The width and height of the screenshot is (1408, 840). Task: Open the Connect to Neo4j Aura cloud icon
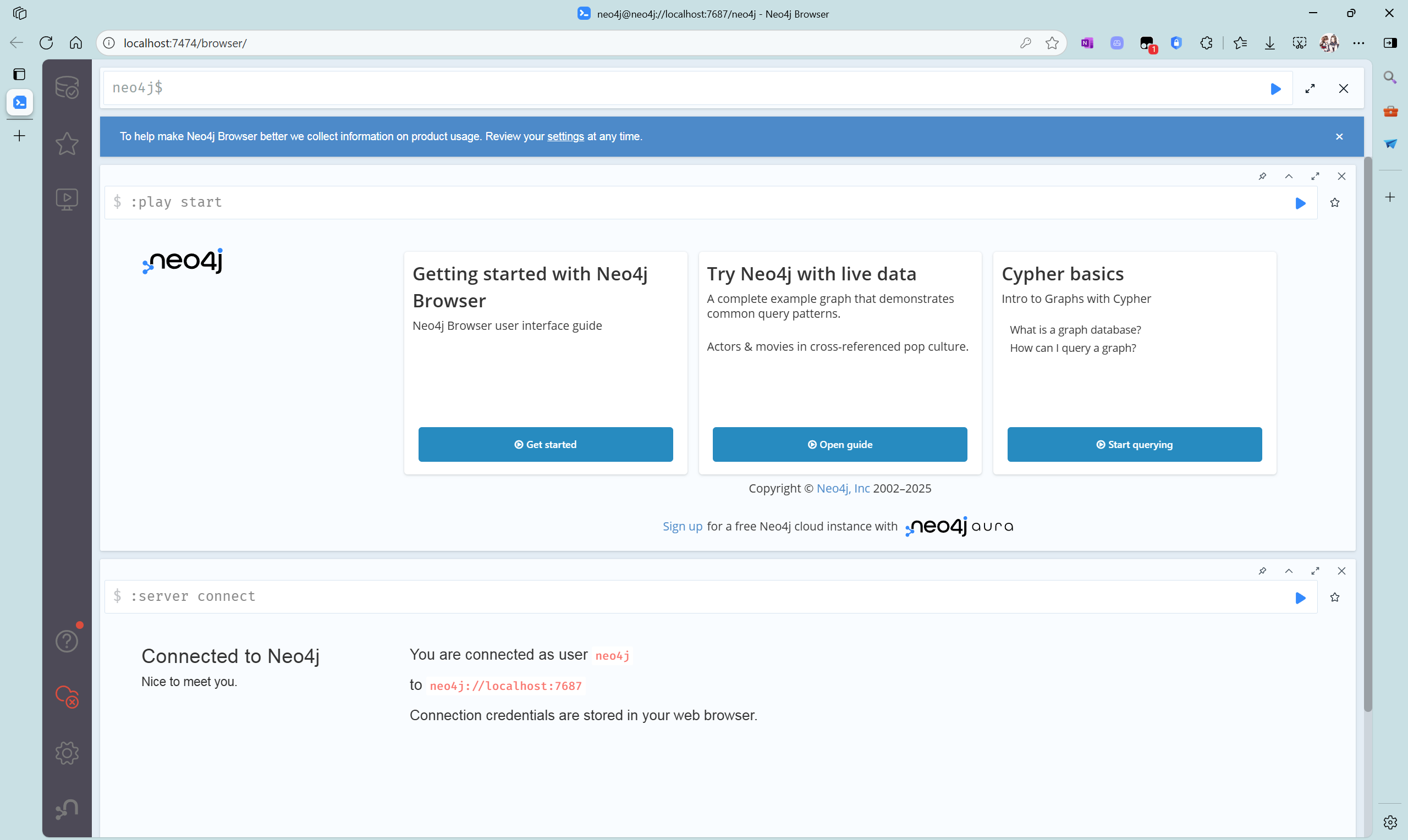[67, 697]
